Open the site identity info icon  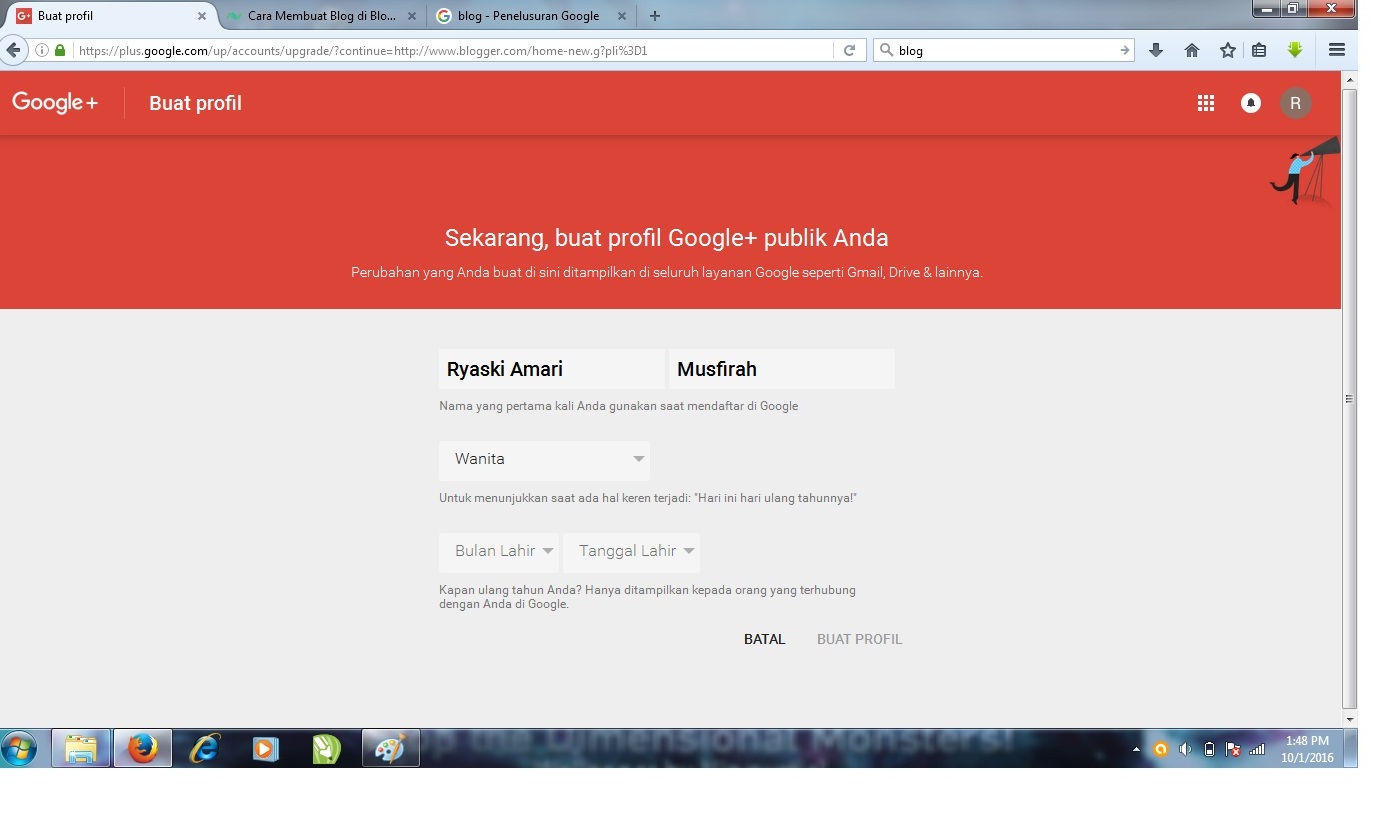coord(42,50)
